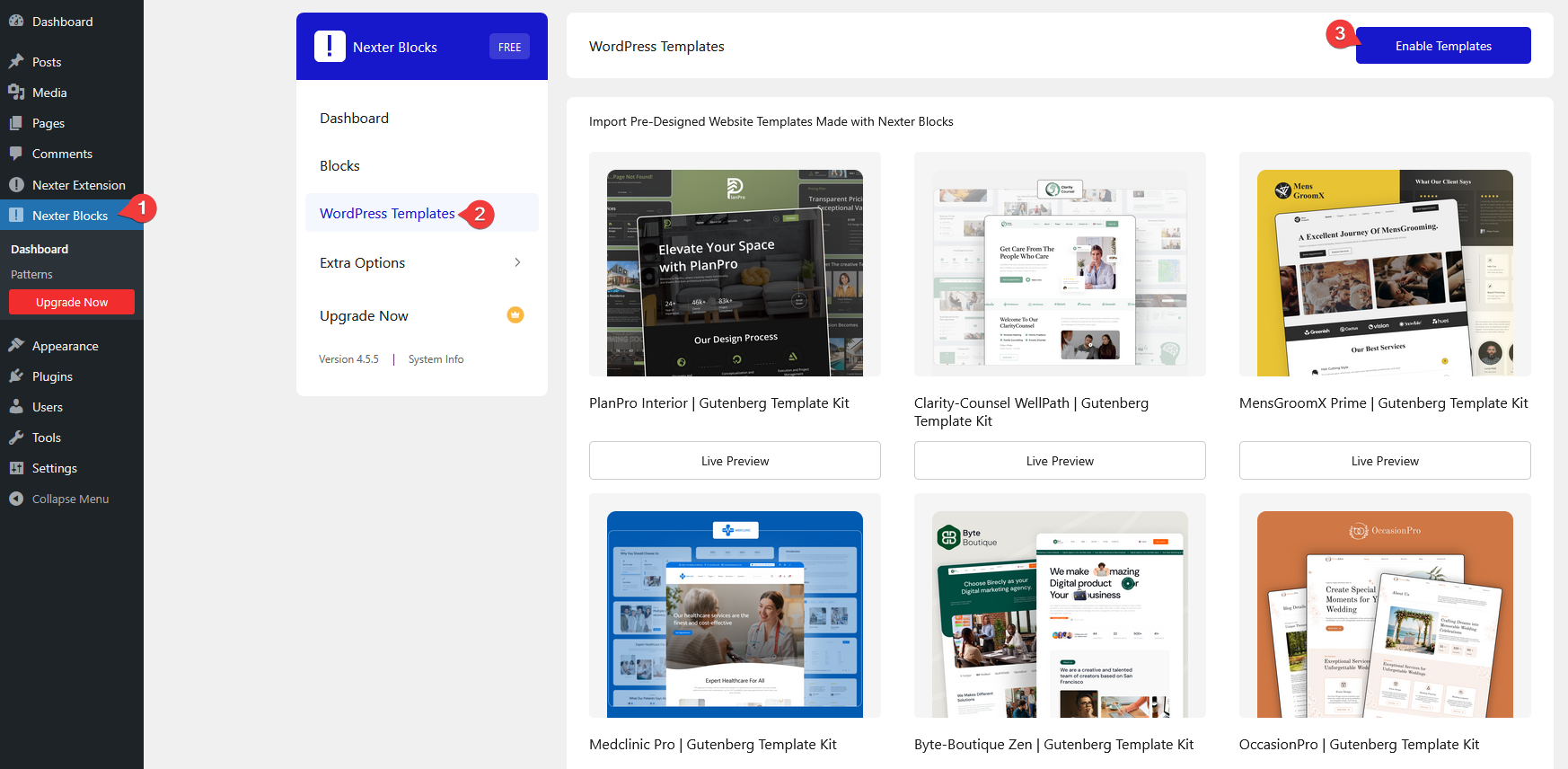Click the Clarity-Counsel WellPath template title

[x=1031, y=412]
